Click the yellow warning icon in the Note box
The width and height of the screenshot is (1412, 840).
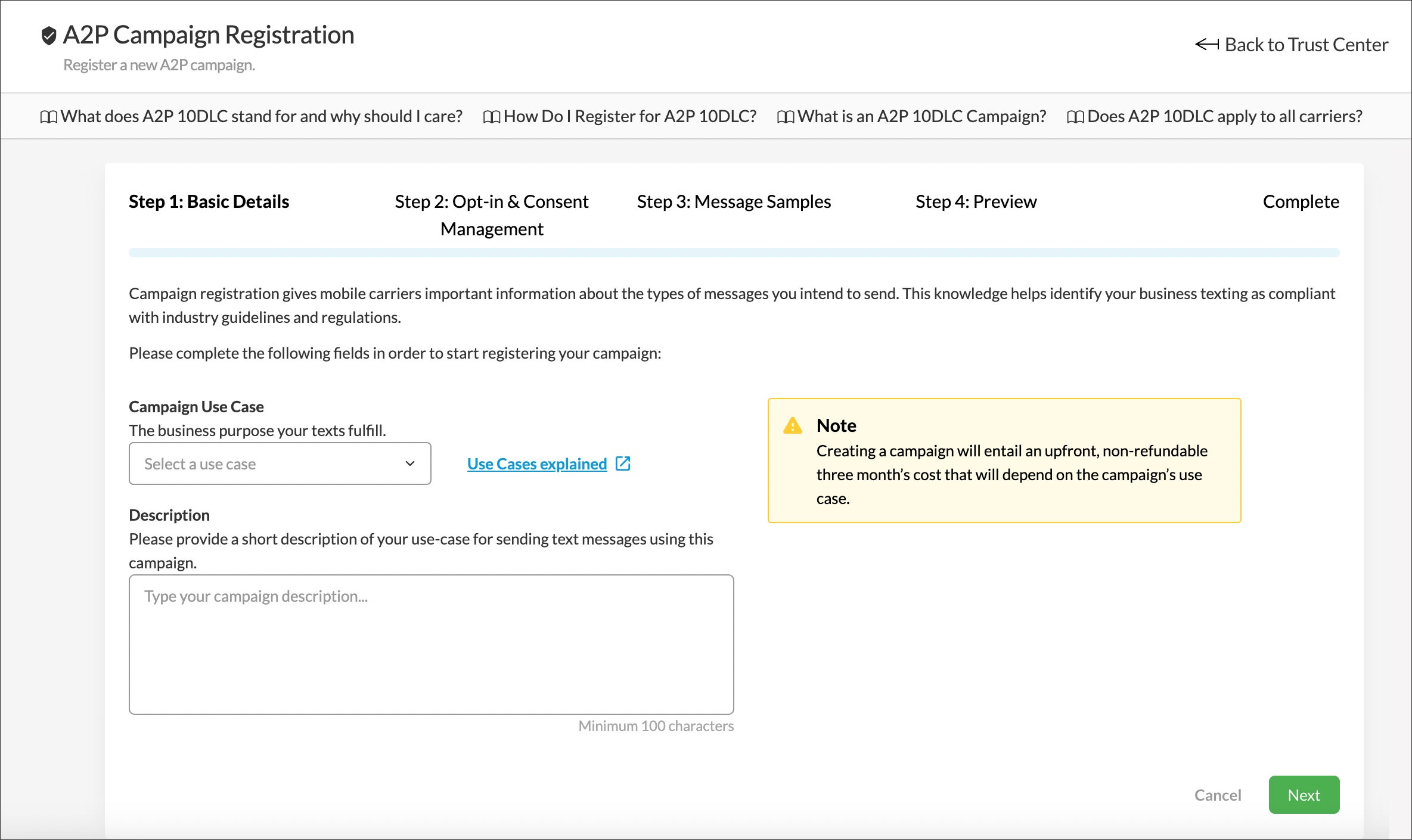click(x=792, y=425)
